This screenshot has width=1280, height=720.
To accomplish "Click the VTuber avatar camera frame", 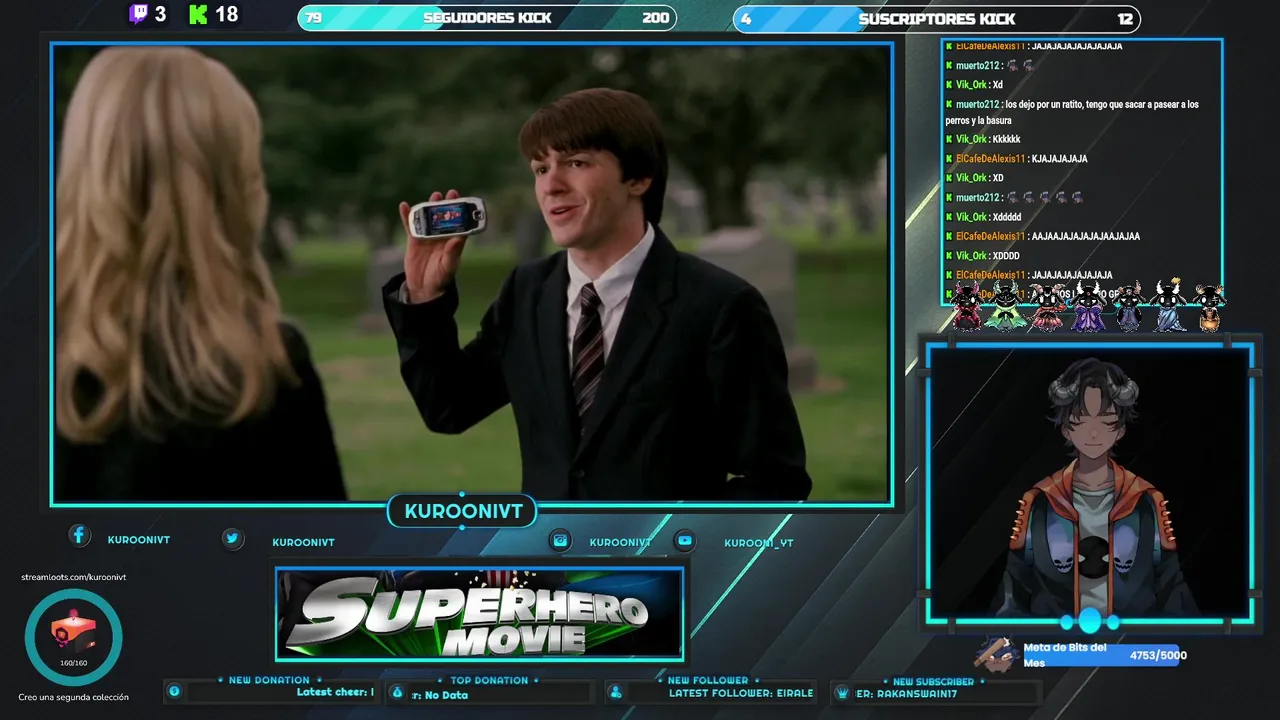I will click(x=1089, y=483).
